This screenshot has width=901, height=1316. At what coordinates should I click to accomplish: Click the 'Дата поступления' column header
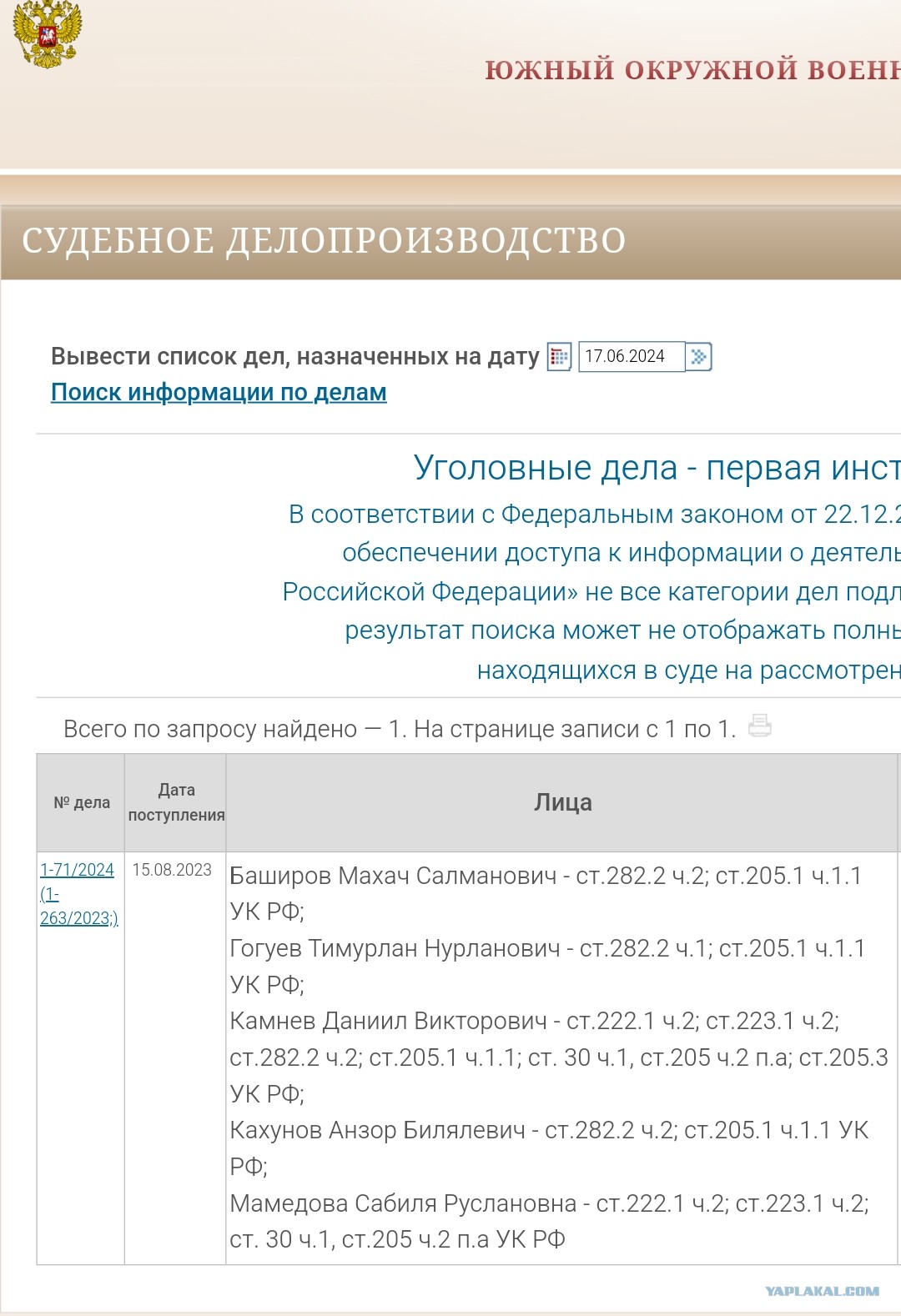pyautogui.click(x=176, y=802)
